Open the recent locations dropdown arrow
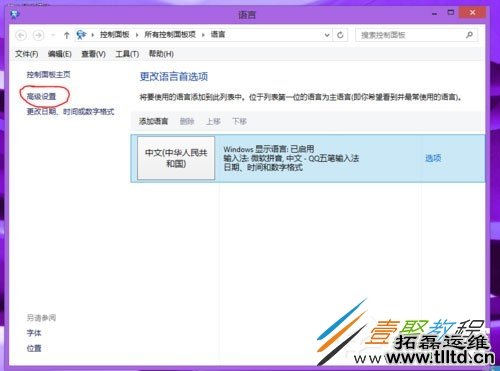The width and height of the screenshot is (500, 371). tap(53, 35)
